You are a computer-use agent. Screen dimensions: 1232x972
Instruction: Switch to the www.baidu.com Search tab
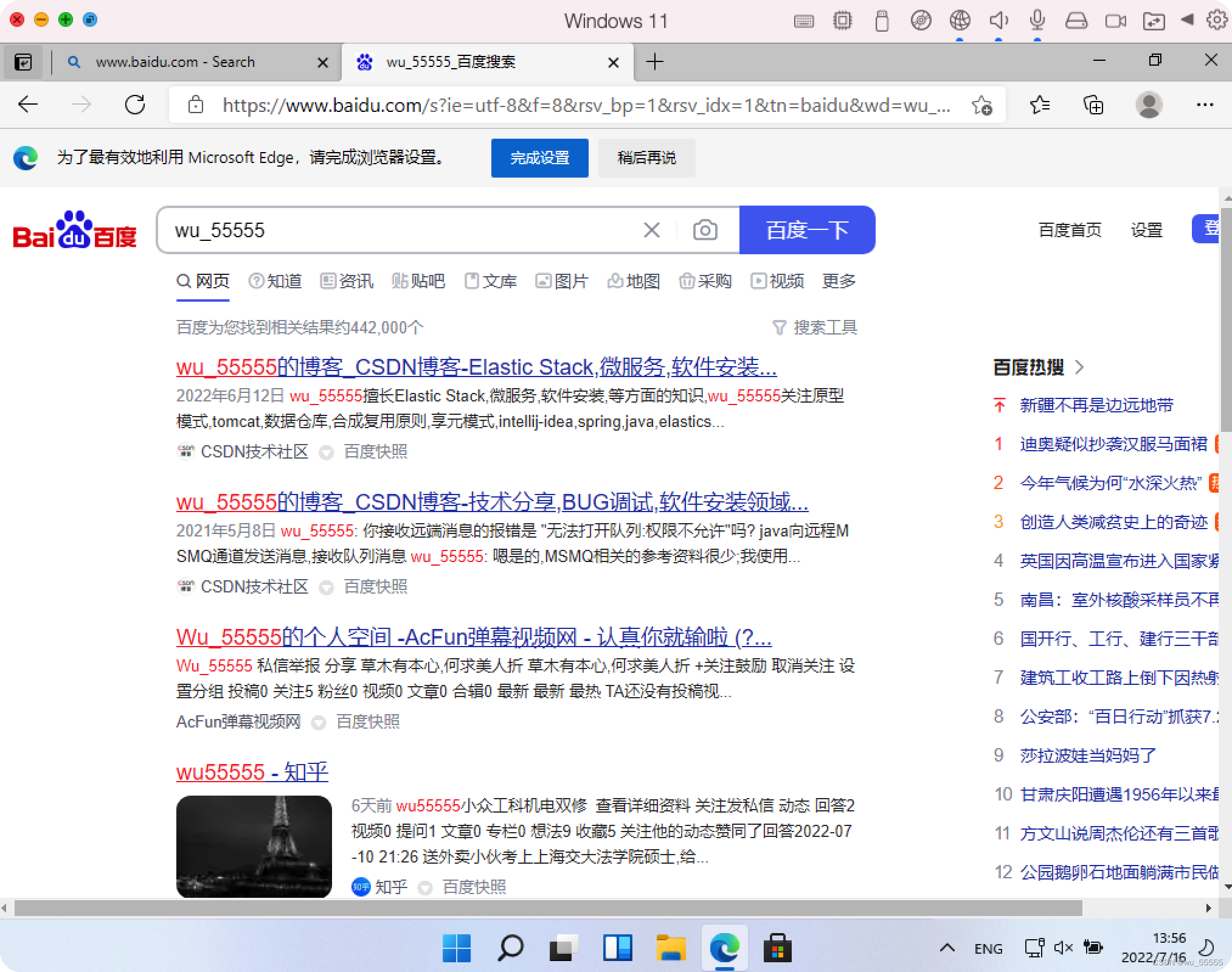(x=175, y=61)
